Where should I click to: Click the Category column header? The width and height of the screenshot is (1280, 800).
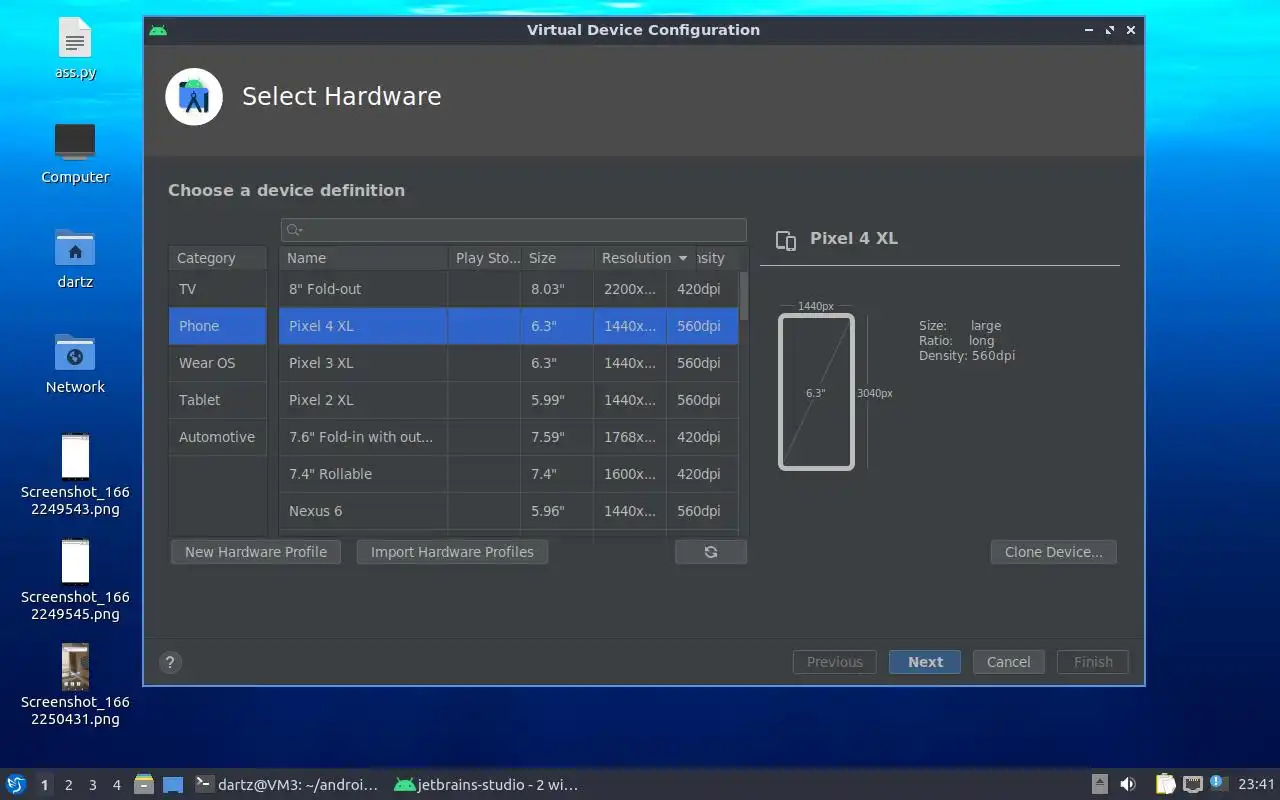point(218,258)
